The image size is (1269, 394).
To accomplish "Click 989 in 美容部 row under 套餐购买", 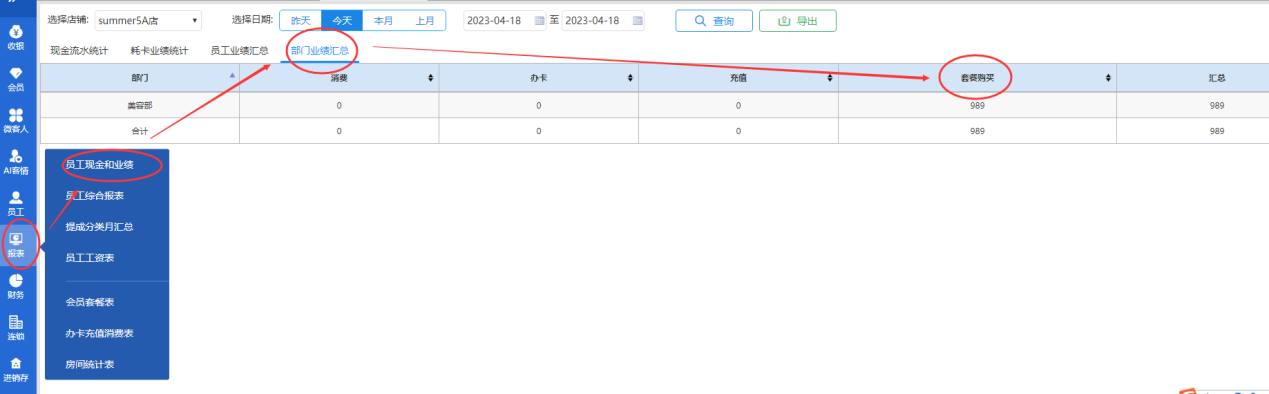I will tap(977, 105).
